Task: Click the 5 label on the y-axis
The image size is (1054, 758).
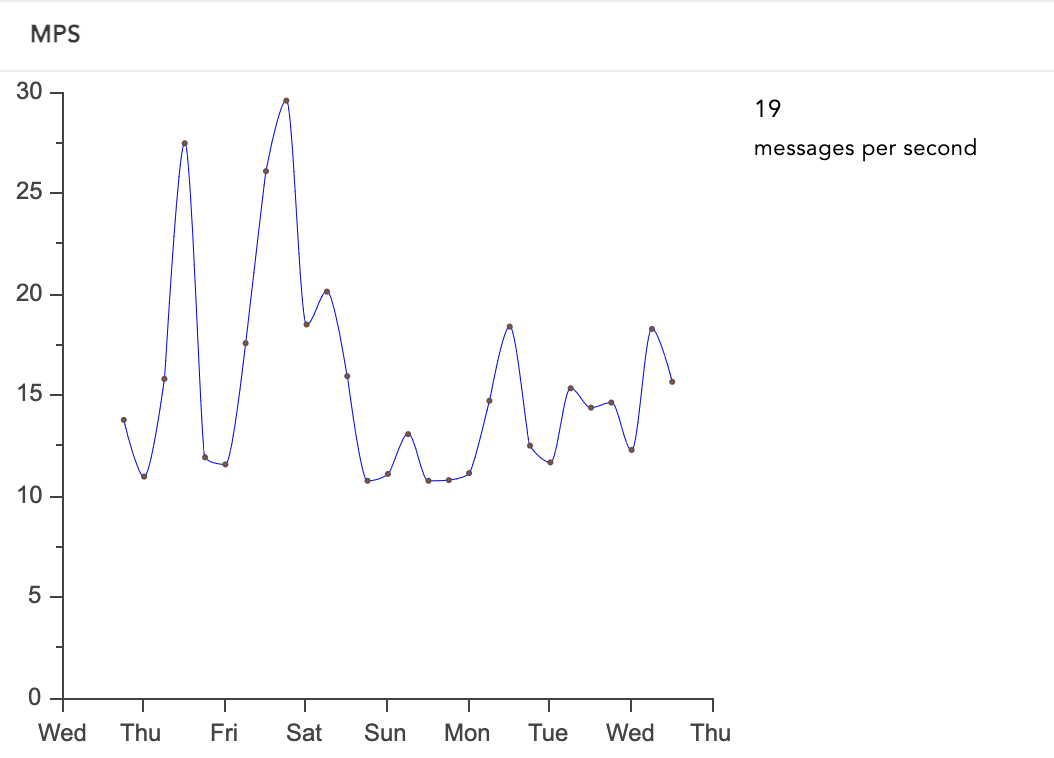Action: click(x=36, y=598)
